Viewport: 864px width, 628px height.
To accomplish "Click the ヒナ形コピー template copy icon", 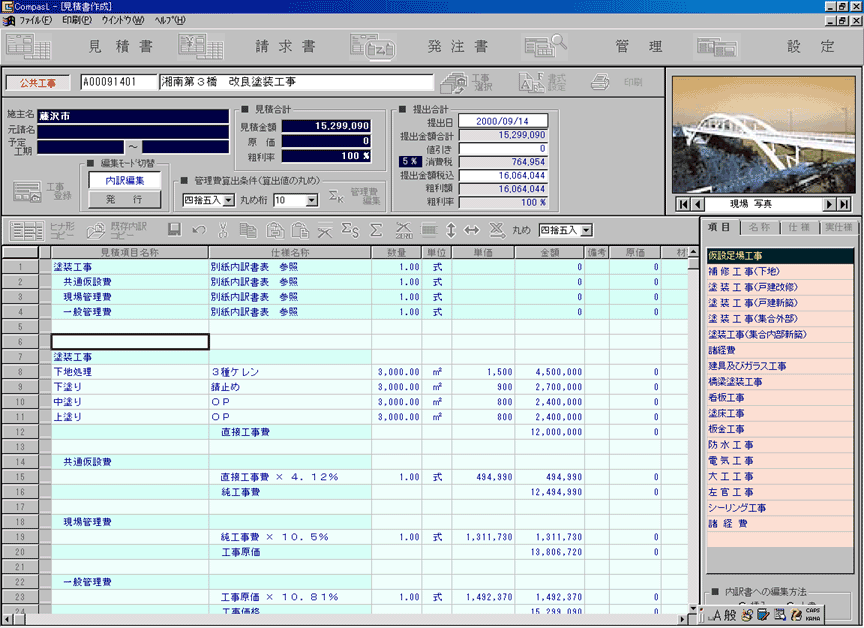I will coord(27,231).
